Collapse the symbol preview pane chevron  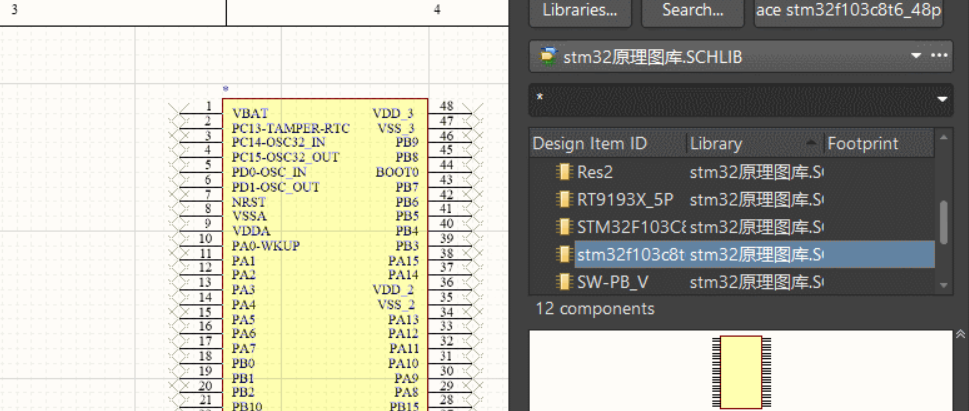click(x=960, y=334)
